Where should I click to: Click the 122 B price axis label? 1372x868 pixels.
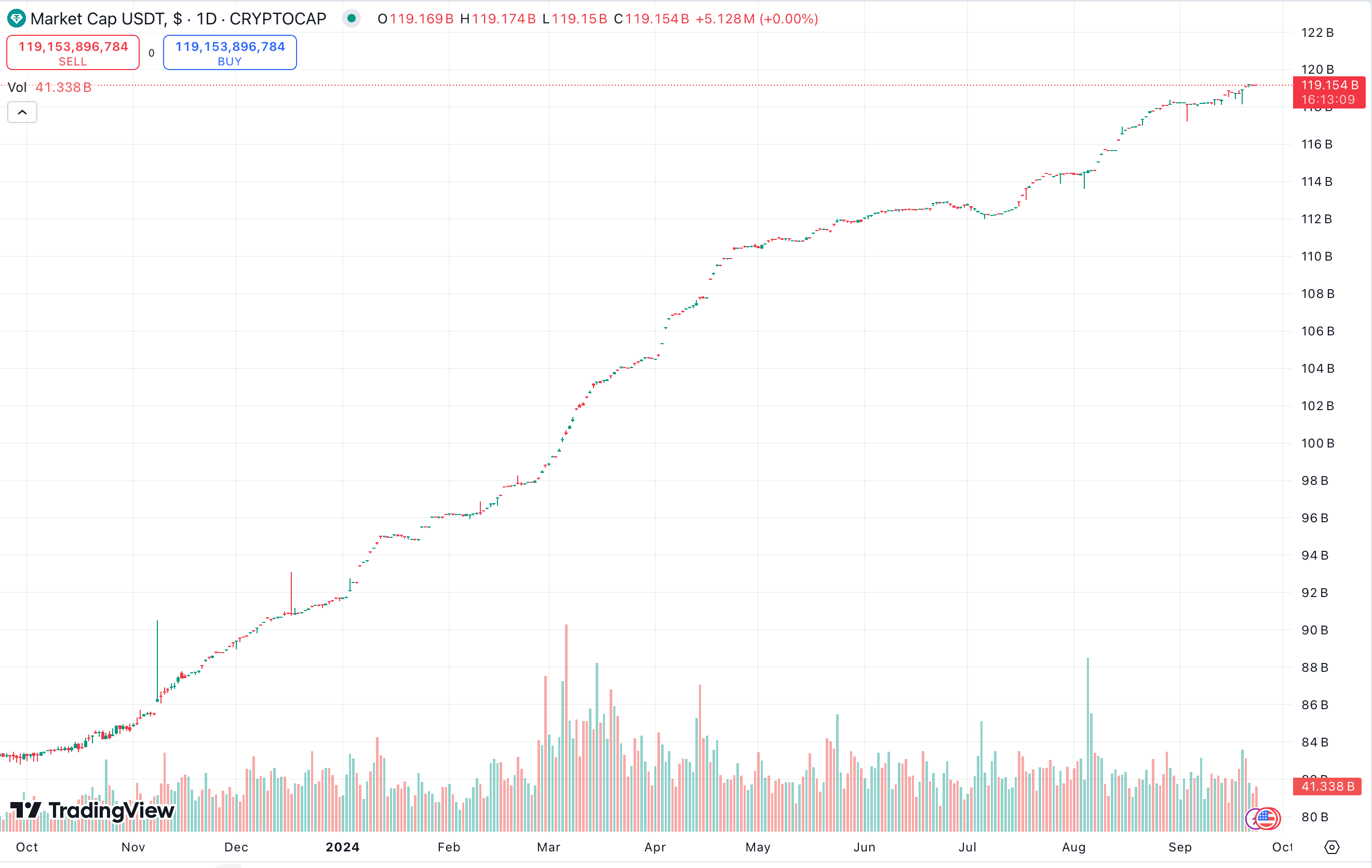coord(1318,33)
